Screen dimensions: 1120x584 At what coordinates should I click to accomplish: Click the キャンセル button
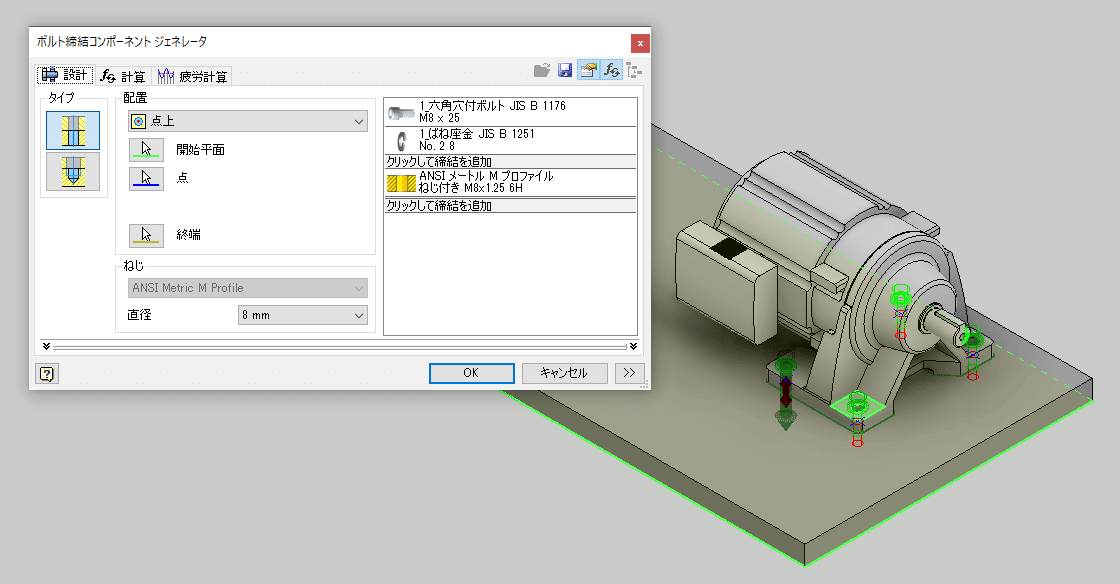(x=564, y=373)
